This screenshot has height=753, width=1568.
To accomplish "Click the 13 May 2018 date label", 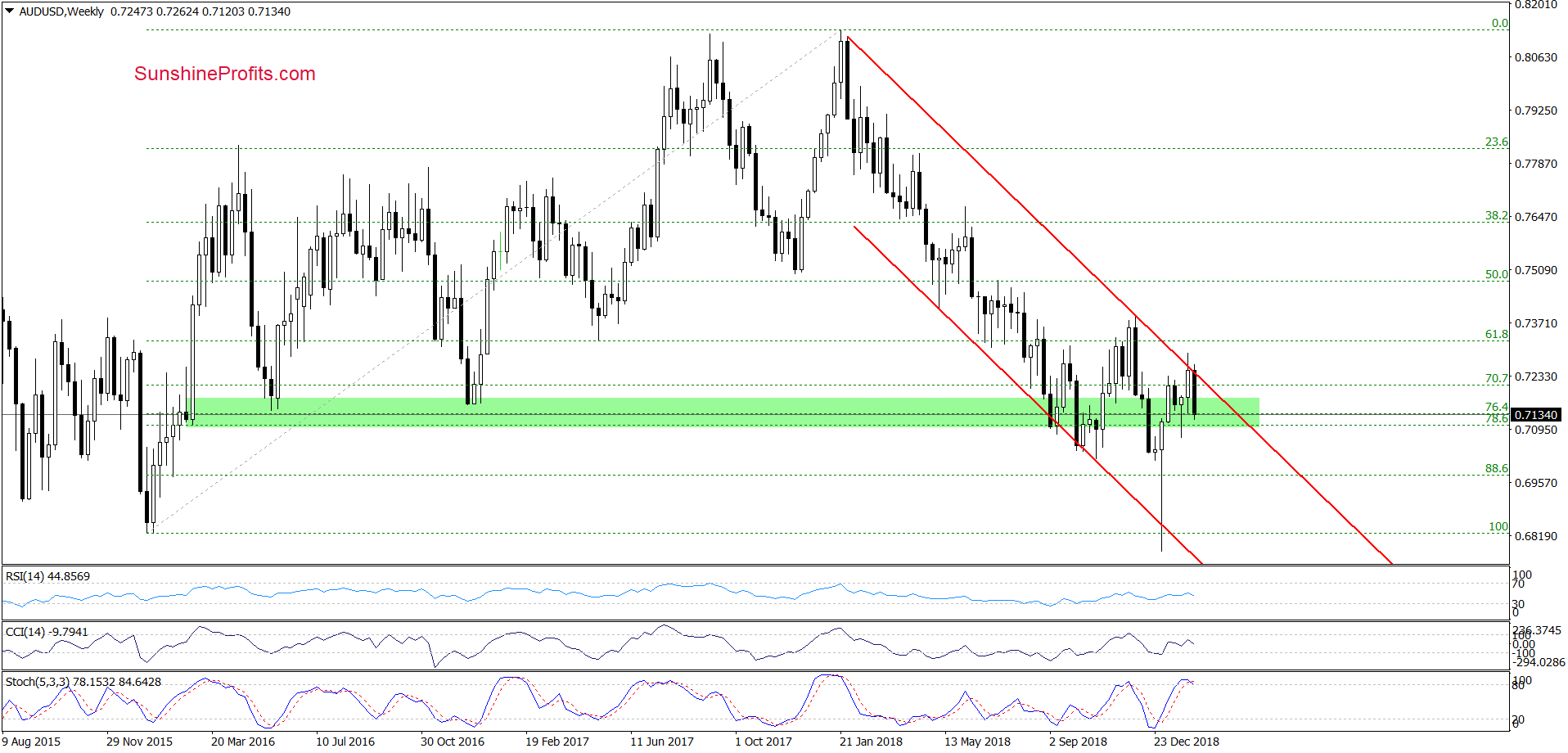I will (977, 742).
